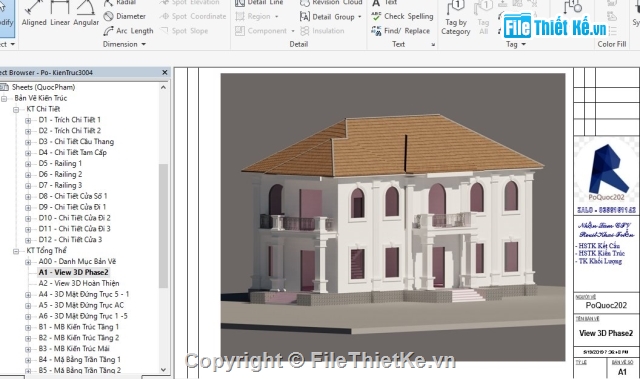Open Find/Replace text tool
This screenshot has width=640, height=379.
[x=400, y=31]
